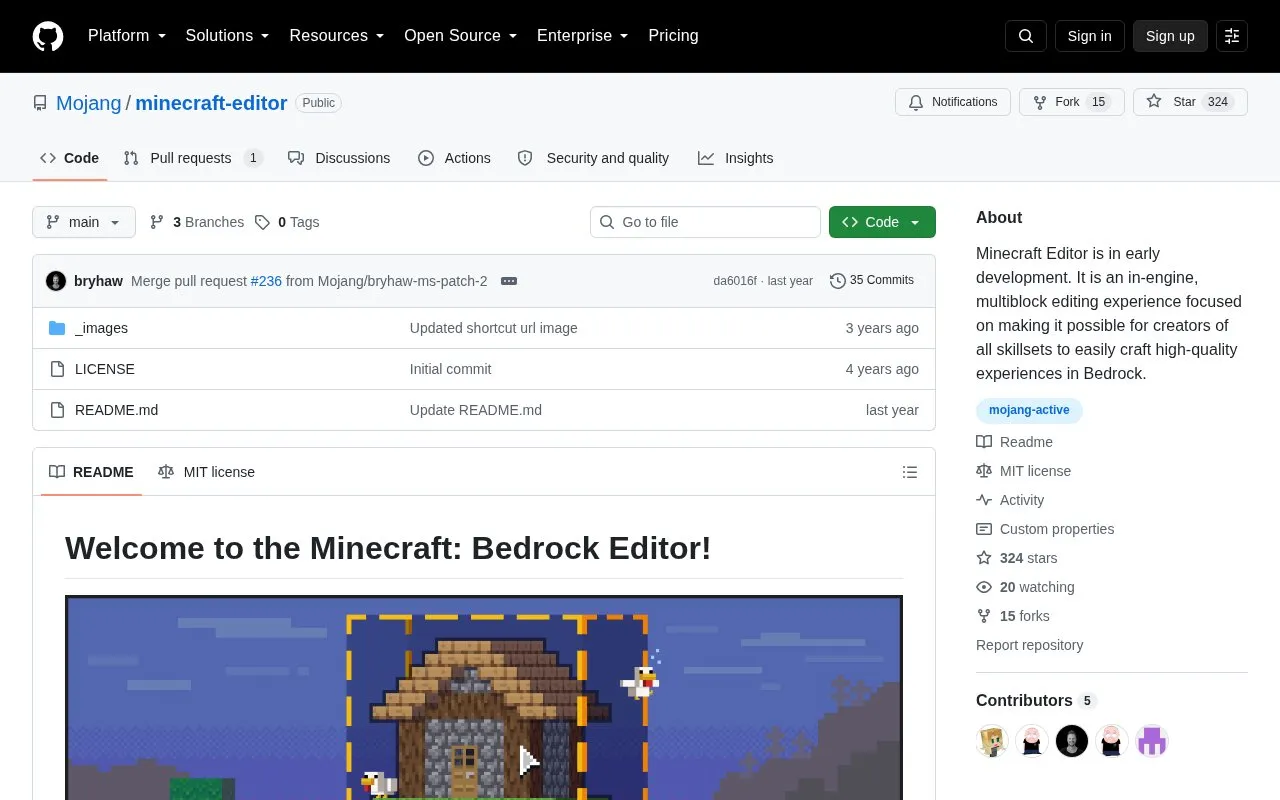Click the README banner image
Image resolution: width=1280 pixels, height=800 pixels.
(484, 698)
